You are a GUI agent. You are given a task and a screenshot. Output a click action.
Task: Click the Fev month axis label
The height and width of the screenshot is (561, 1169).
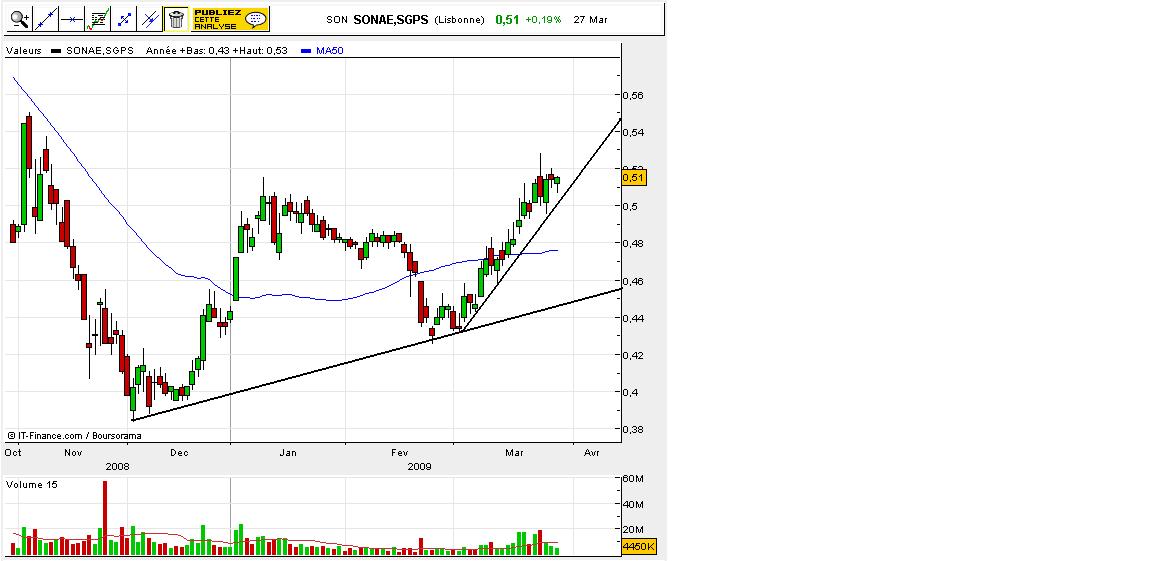[x=400, y=453]
